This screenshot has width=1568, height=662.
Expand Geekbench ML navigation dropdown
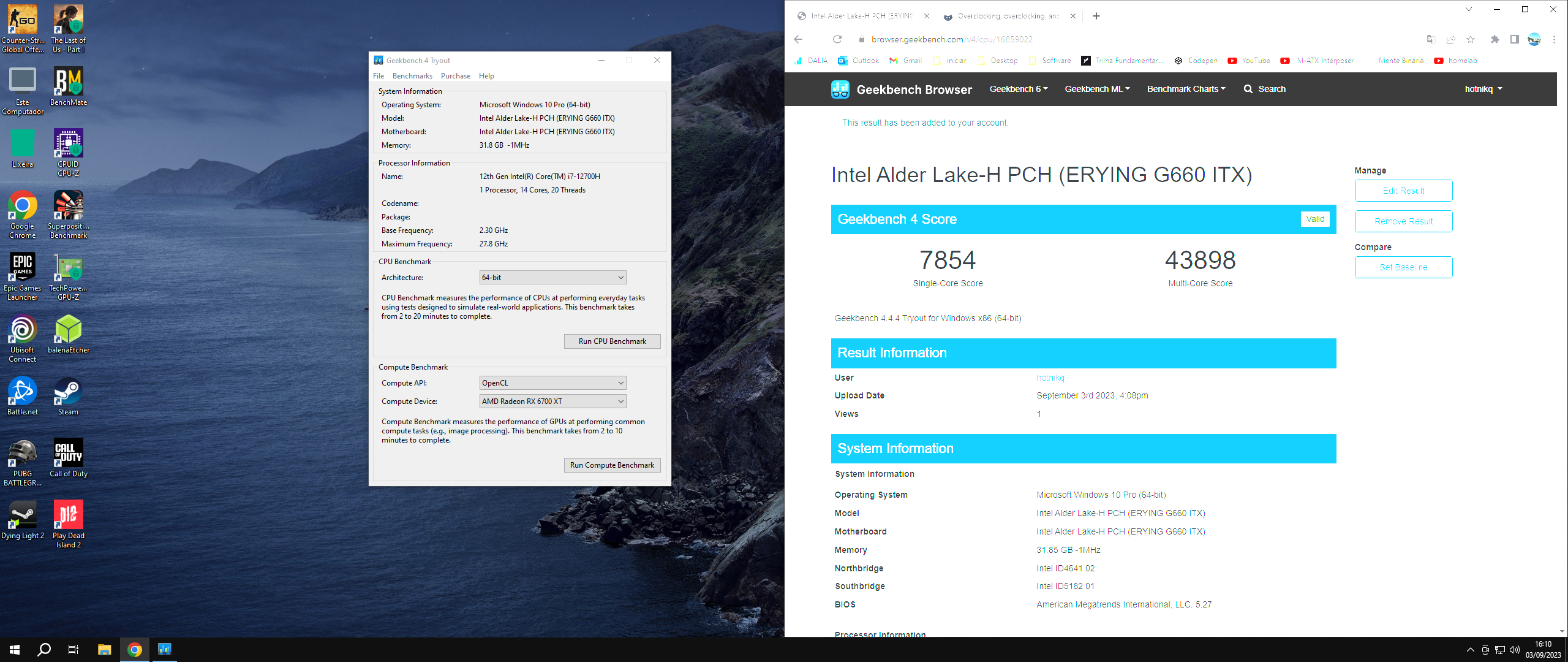click(1097, 89)
